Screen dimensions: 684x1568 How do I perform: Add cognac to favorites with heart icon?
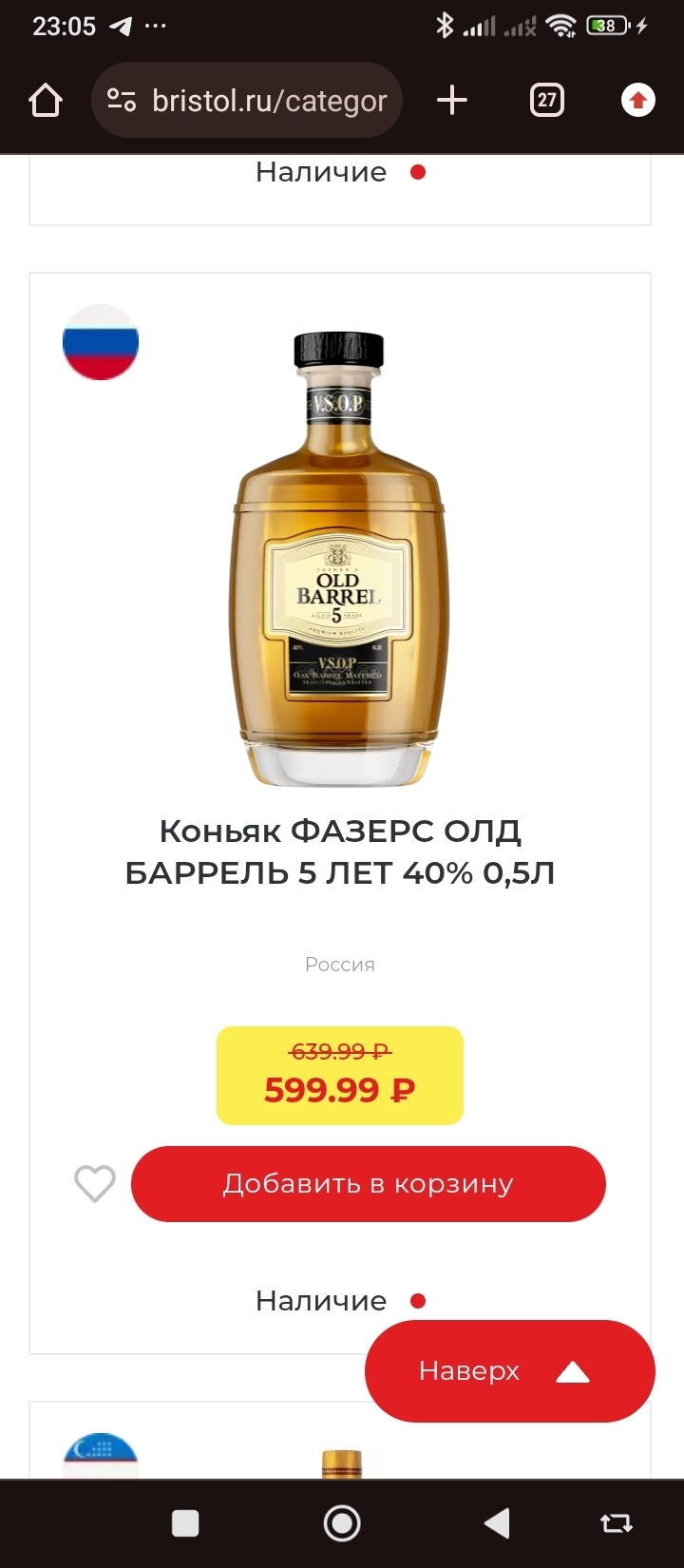[95, 1184]
